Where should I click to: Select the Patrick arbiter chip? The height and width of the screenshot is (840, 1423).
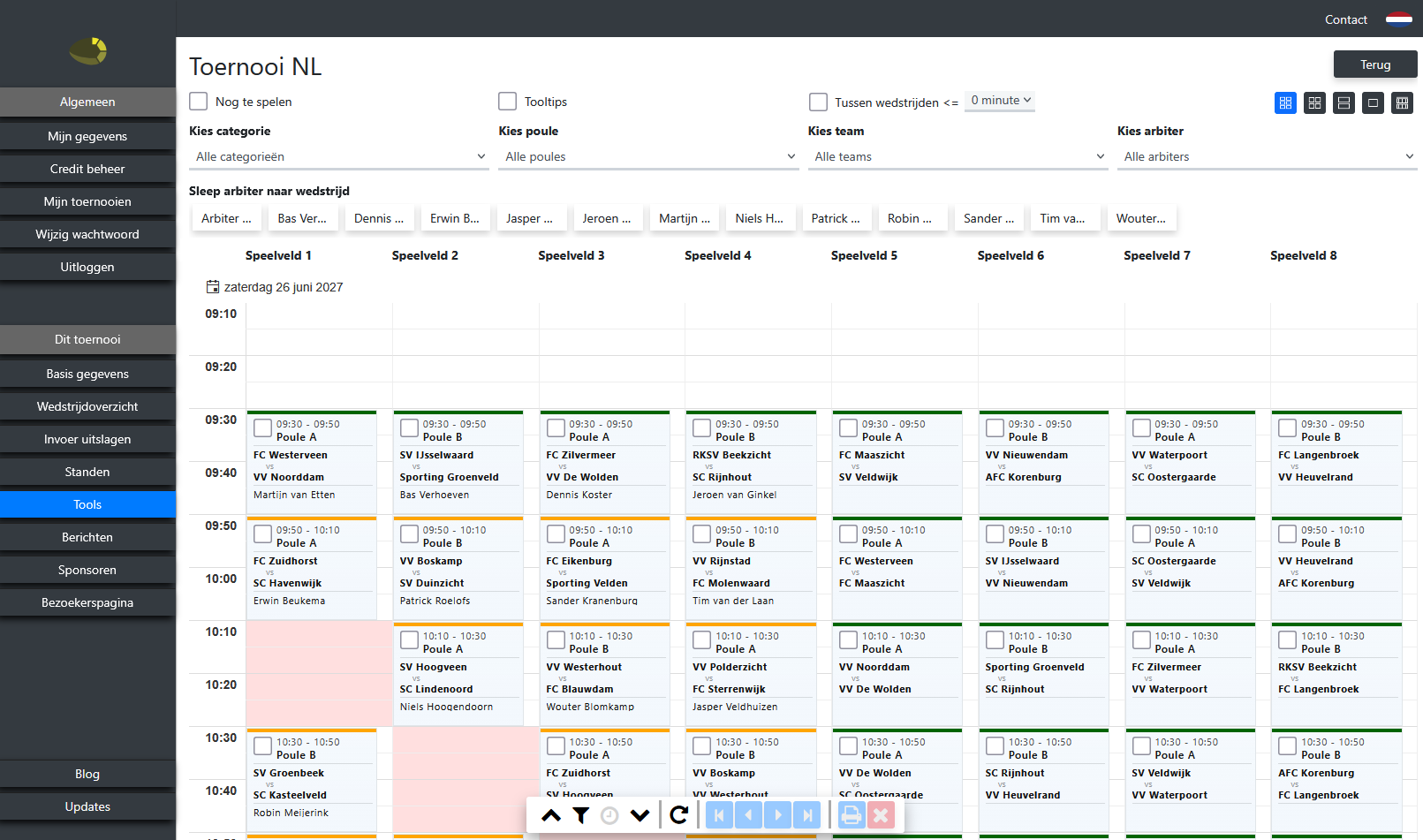(836, 218)
